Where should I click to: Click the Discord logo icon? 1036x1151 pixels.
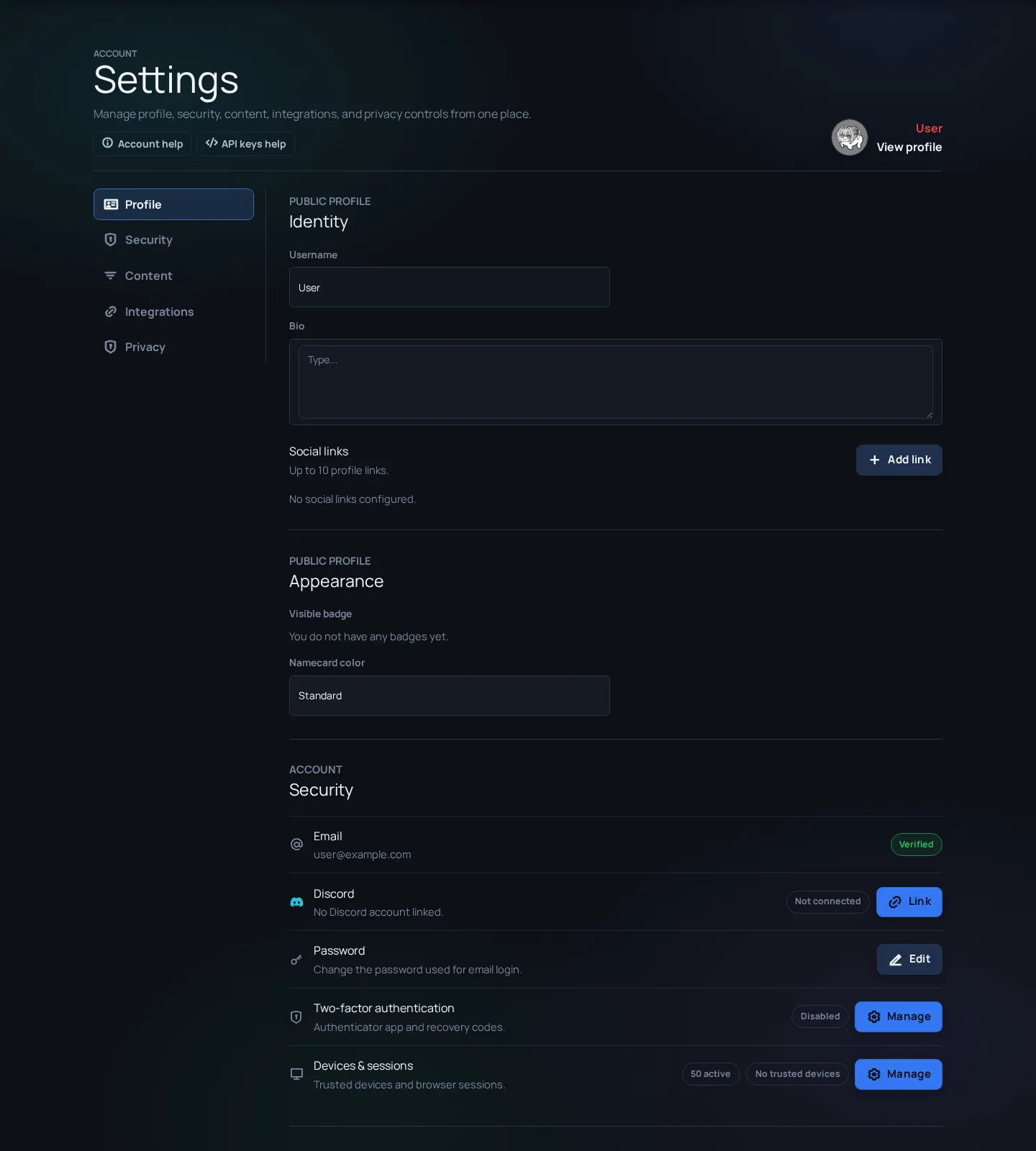click(296, 902)
